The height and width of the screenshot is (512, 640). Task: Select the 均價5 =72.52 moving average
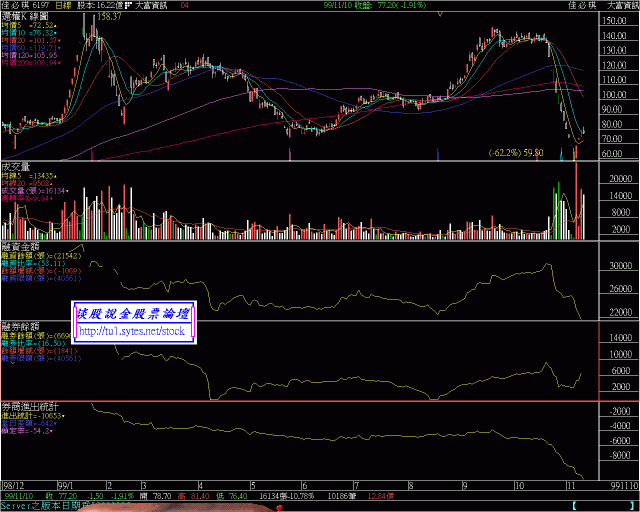point(29,25)
